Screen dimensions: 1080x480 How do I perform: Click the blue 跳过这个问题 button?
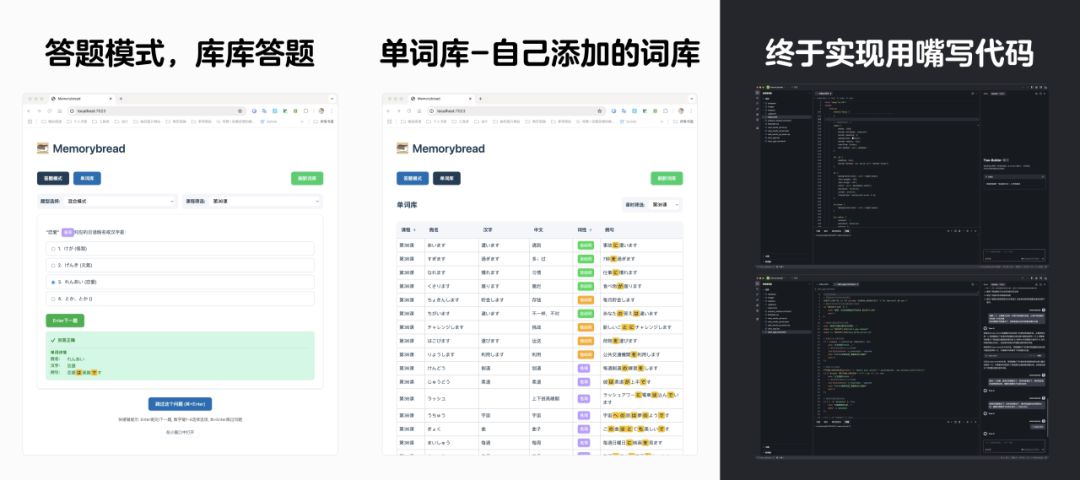pyautogui.click(x=180, y=404)
